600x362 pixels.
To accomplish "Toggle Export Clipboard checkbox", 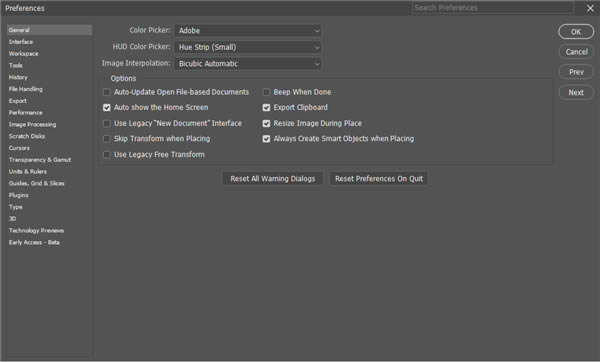I will pos(266,108).
